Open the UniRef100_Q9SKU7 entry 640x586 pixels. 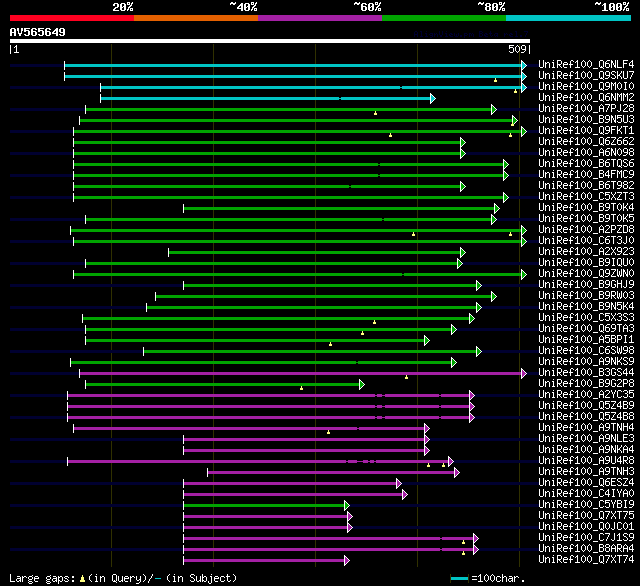tap(586, 75)
